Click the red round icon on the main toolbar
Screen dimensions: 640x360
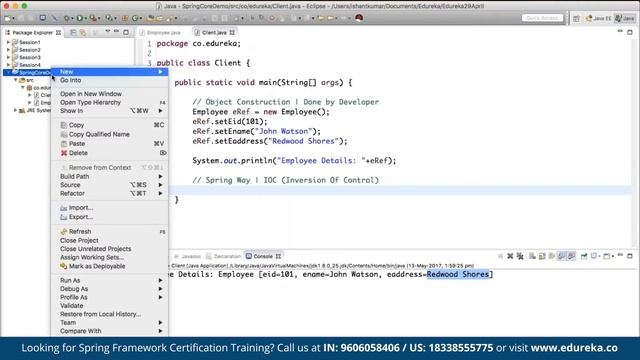point(359,18)
